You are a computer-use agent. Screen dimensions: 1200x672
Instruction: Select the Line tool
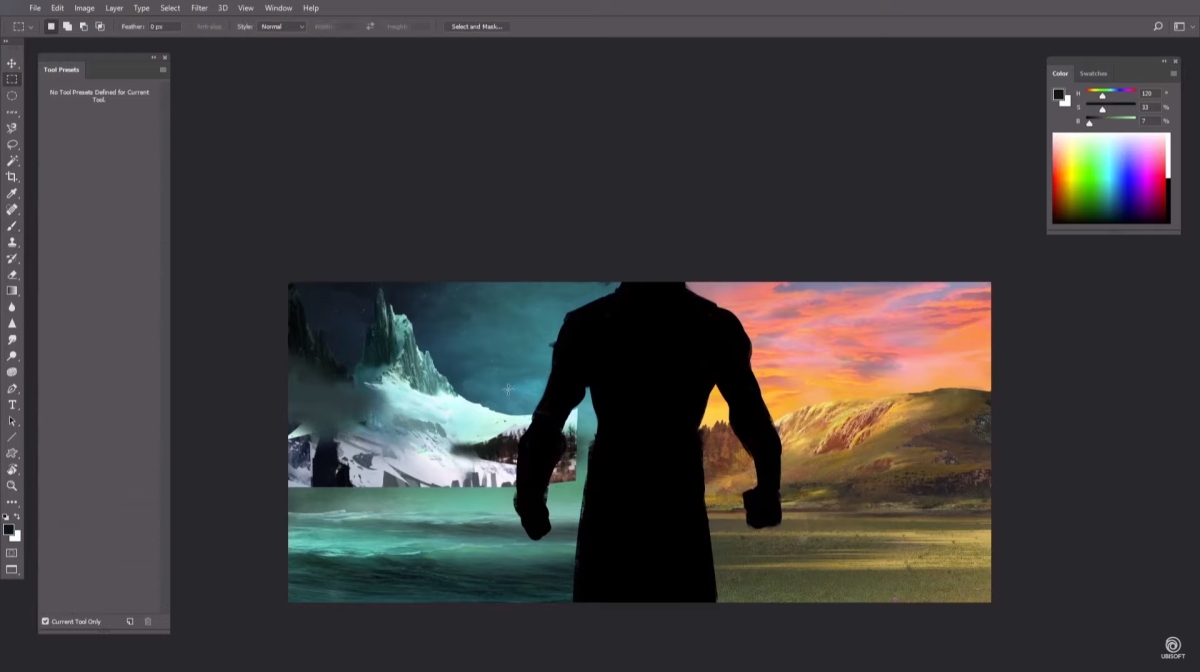(x=12, y=437)
